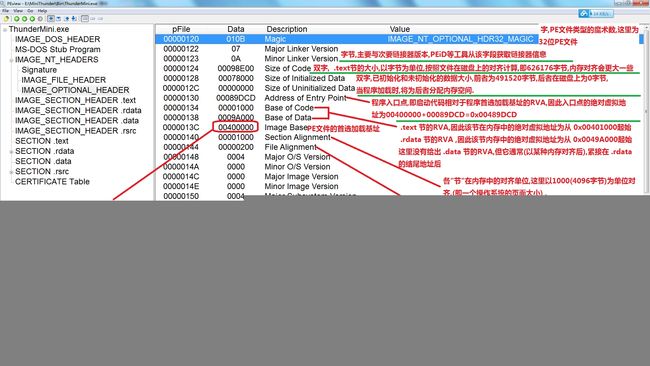Click the second gray view-mode toolbar icon
This screenshot has height=366, width=650.
(92, 19)
